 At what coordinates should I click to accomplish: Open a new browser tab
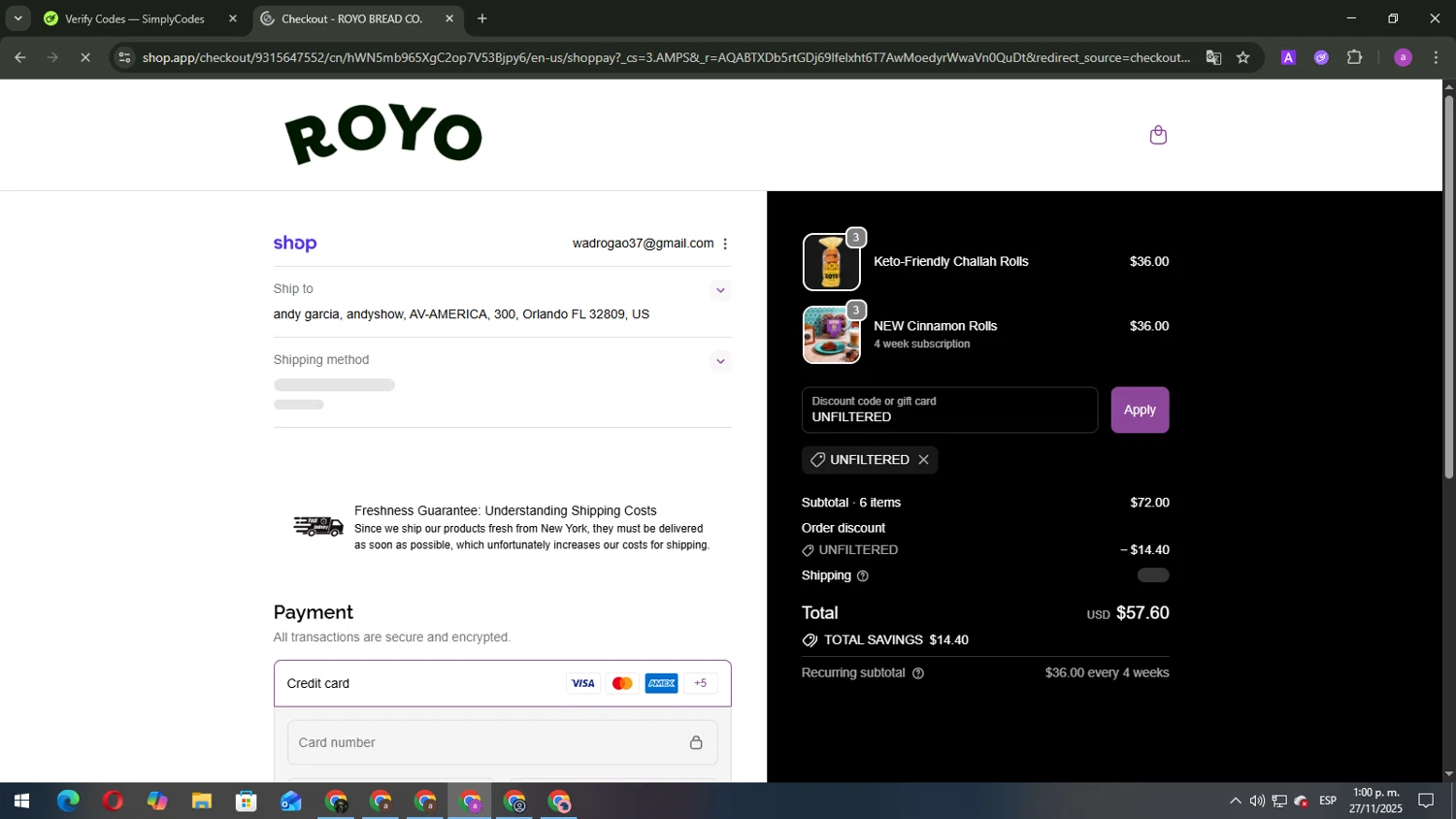(482, 18)
